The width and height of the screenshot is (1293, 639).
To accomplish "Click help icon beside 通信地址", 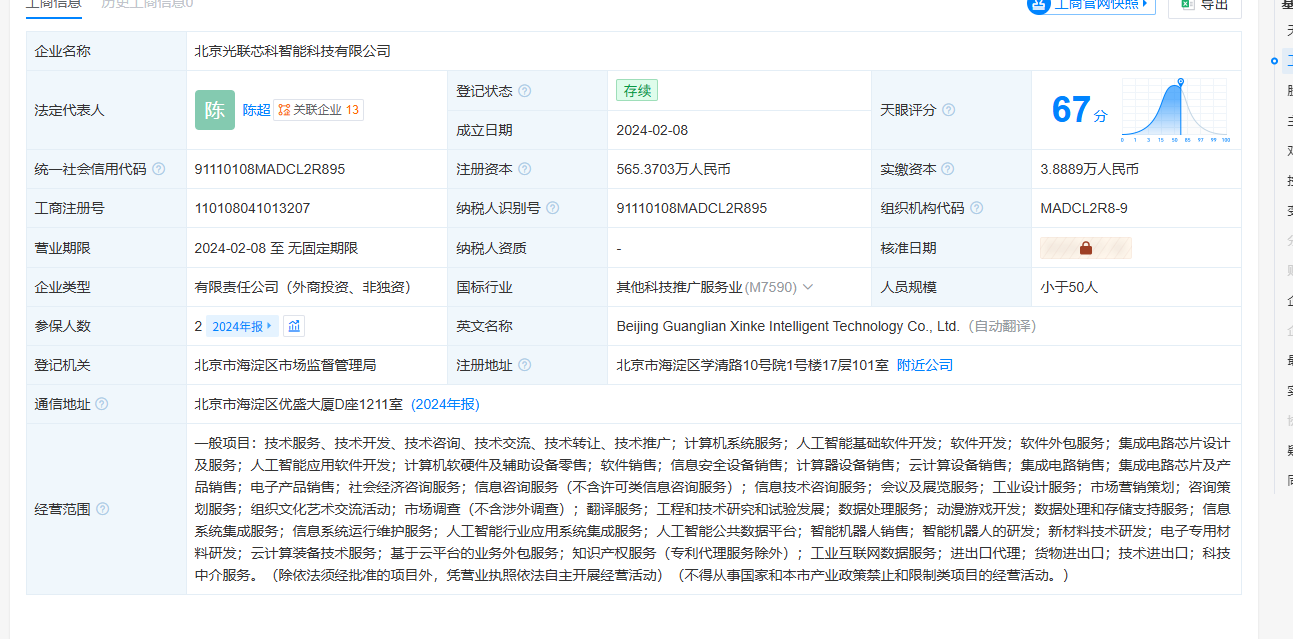I will [102, 404].
